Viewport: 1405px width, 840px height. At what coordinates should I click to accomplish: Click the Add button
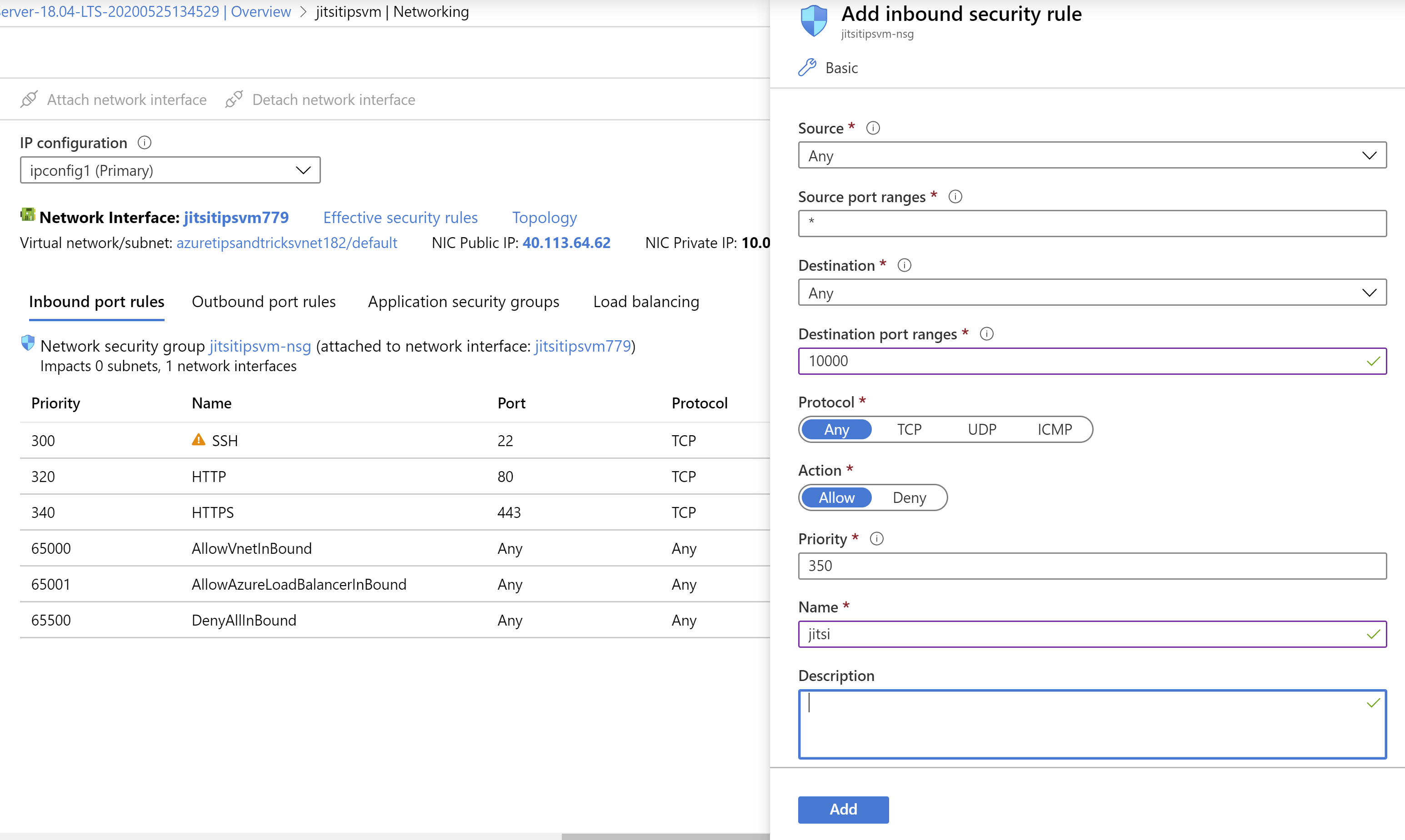843,810
